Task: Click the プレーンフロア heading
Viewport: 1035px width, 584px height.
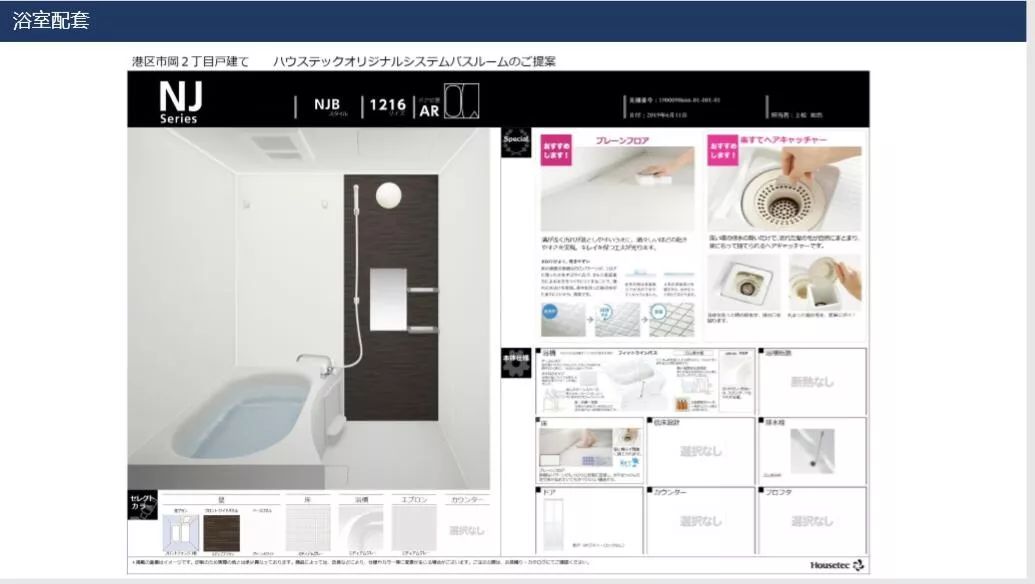Action: (622, 141)
